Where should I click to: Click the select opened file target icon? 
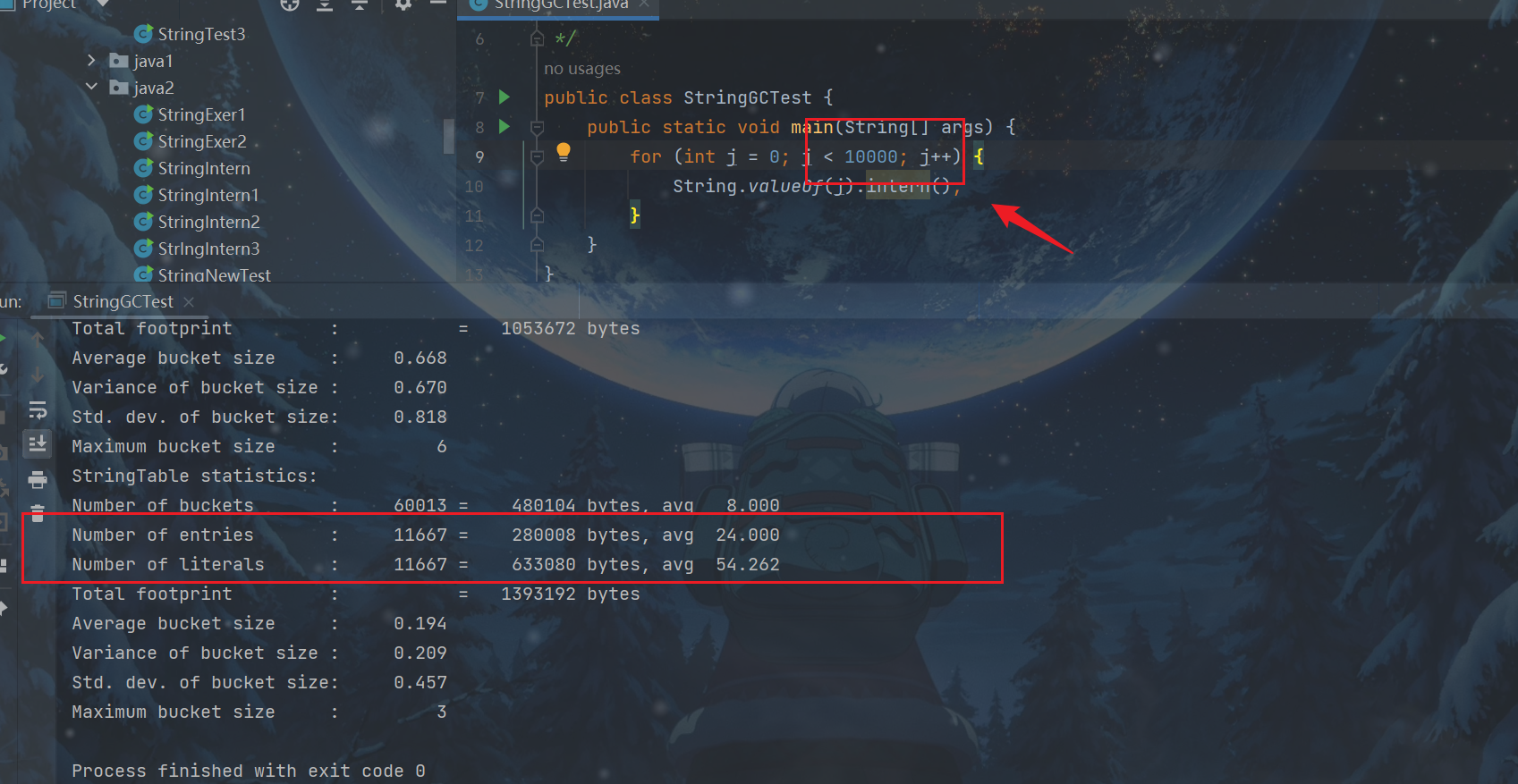tap(290, 4)
